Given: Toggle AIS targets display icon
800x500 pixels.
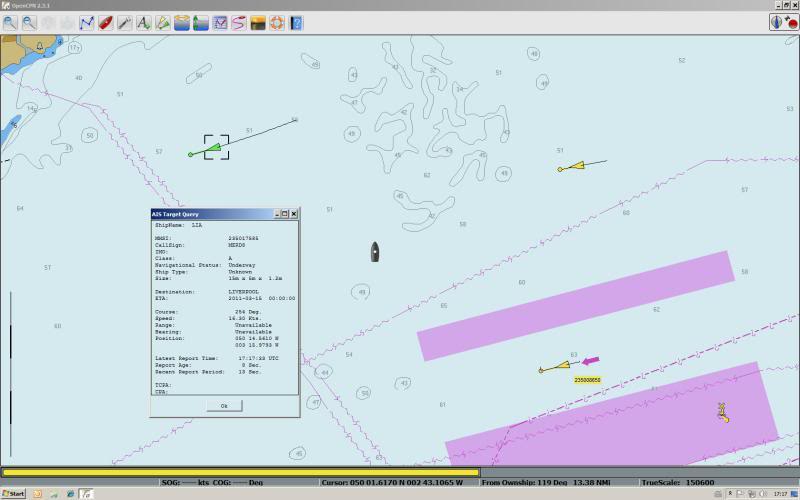Looking at the screenshot, I should pos(162,22).
